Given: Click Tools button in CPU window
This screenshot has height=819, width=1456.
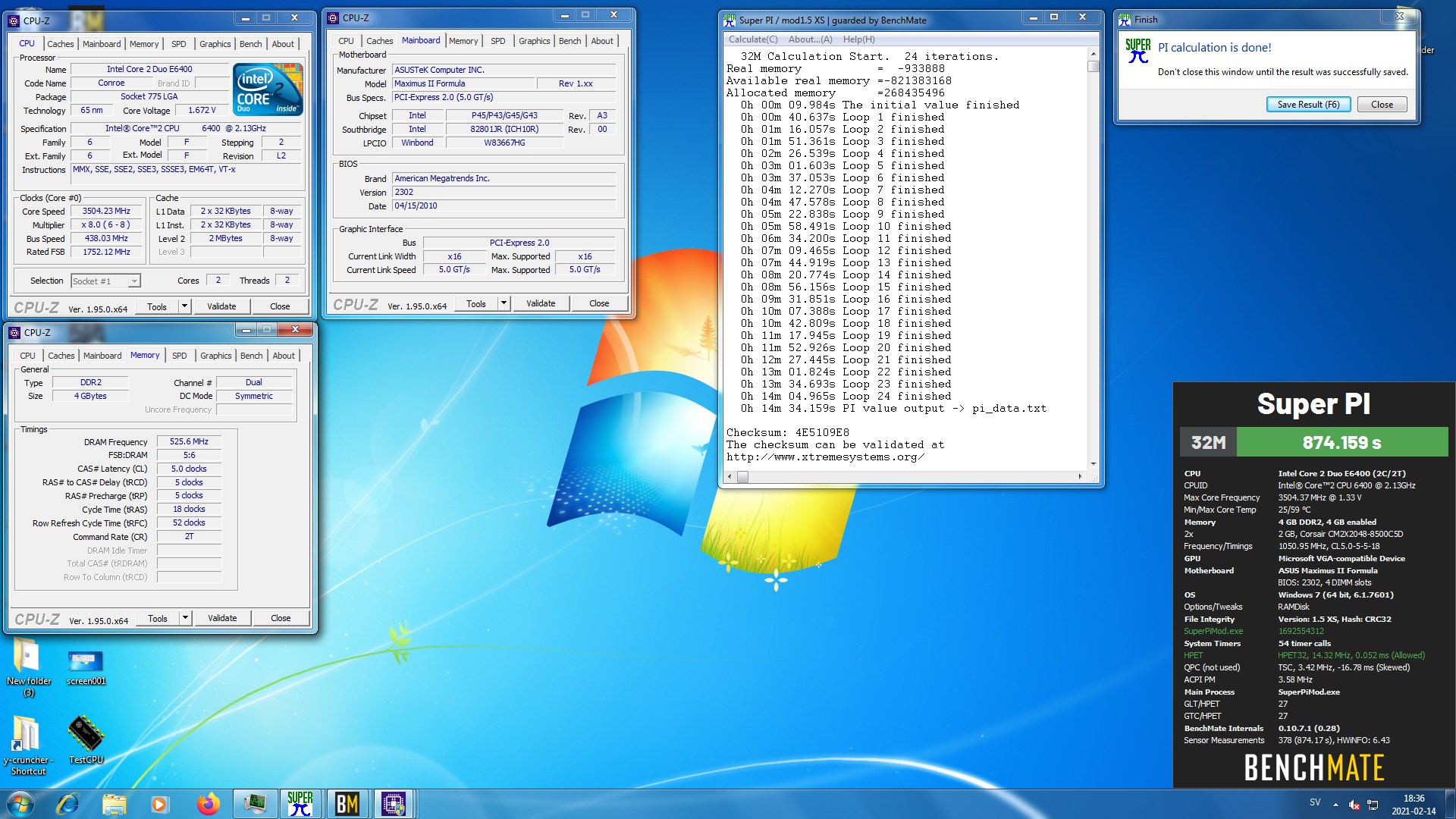Looking at the screenshot, I should [x=157, y=306].
